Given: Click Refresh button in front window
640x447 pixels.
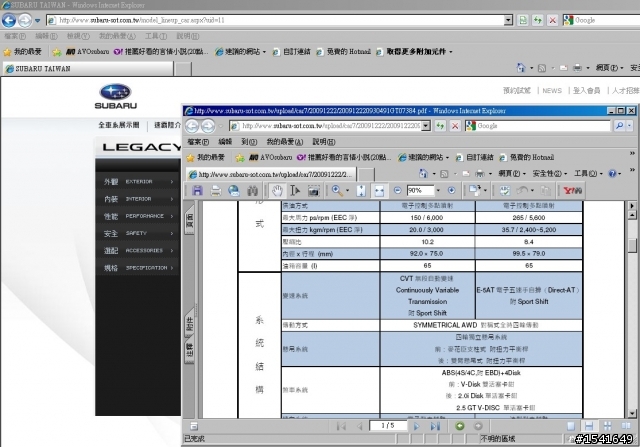Looking at the screenshot, I should click(x=440, y=126).
